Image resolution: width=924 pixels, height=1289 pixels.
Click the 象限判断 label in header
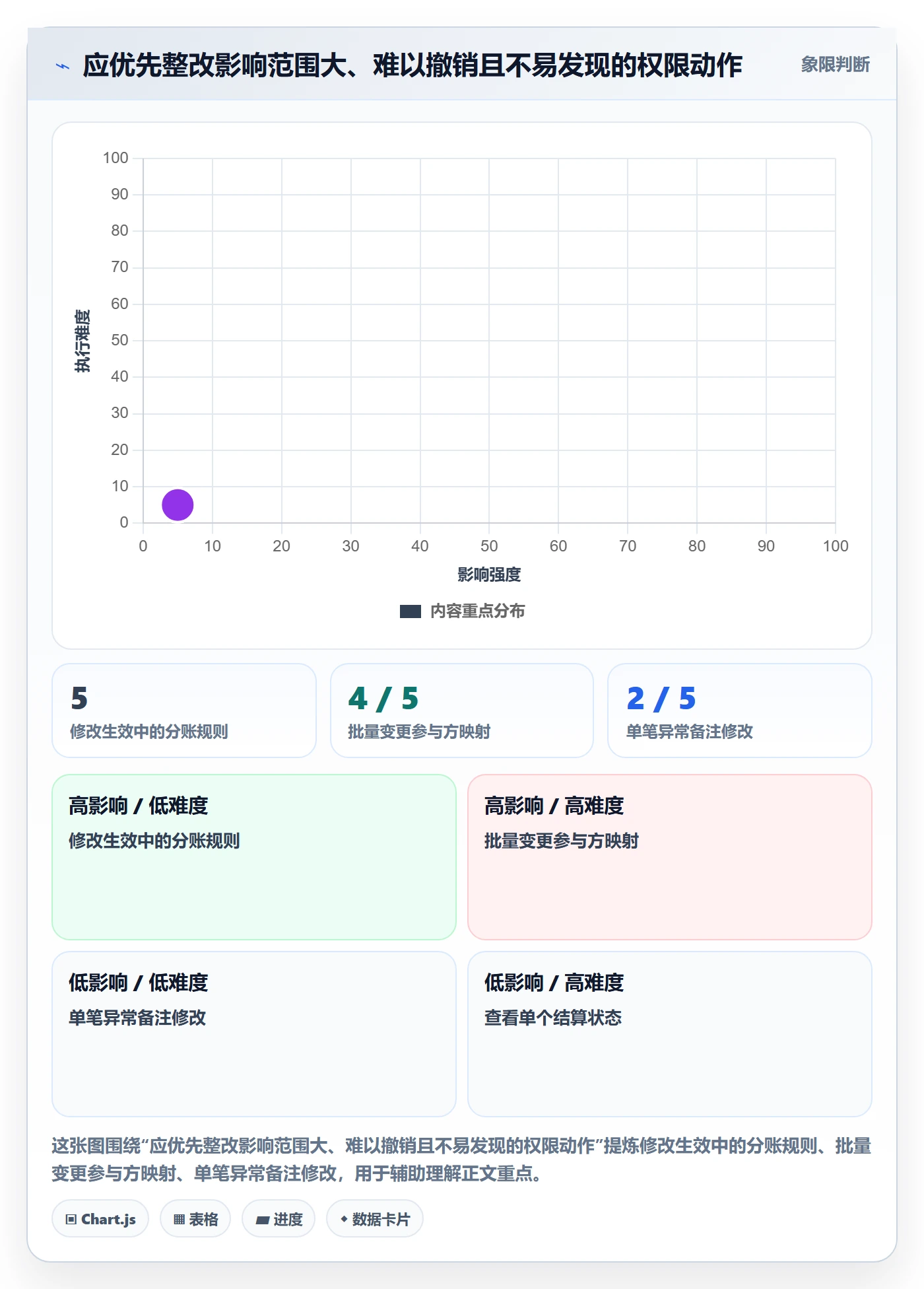coord(835,65)
